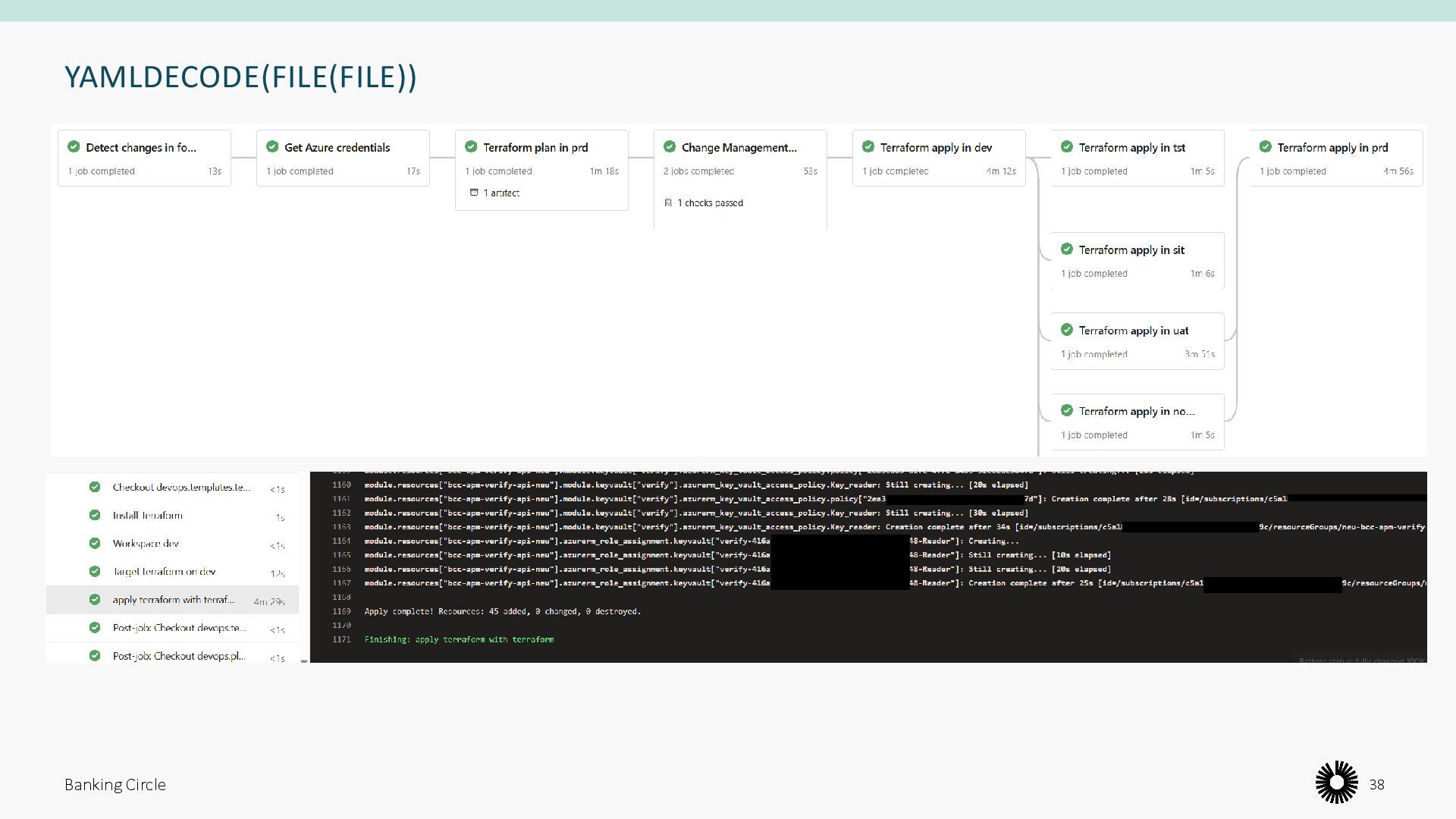
Task: Click status icon of Terraform apply in uat
Action: pos(1067,330)
